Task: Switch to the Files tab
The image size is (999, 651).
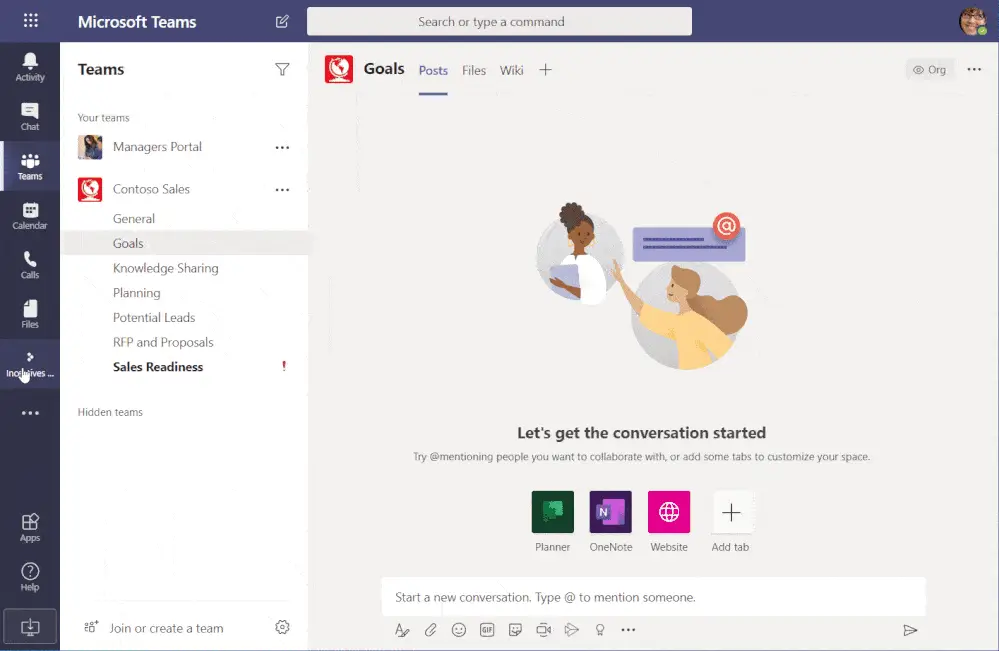Action: [474, 70]
